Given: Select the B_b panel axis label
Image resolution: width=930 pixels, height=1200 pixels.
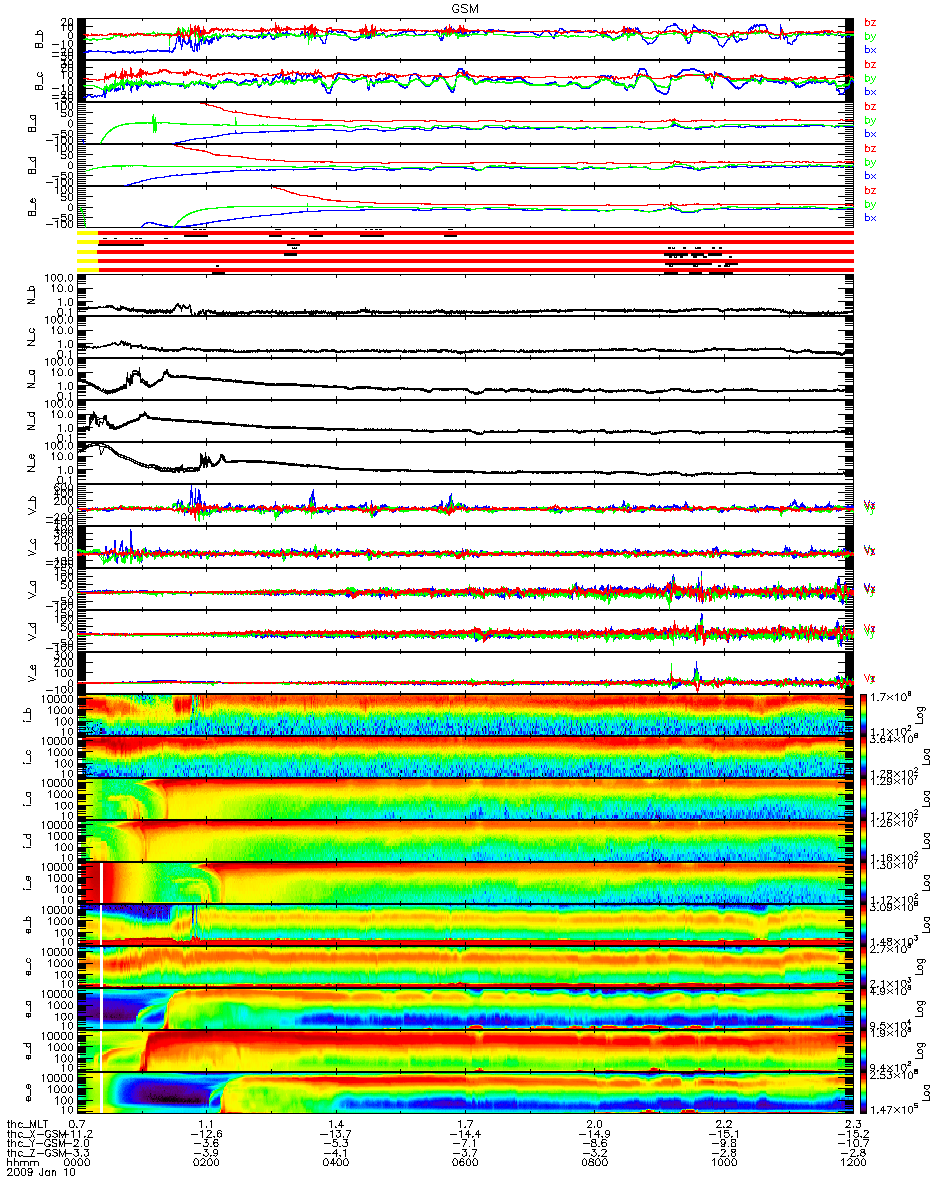Looking at the screenshot, I should click(40, 38).
